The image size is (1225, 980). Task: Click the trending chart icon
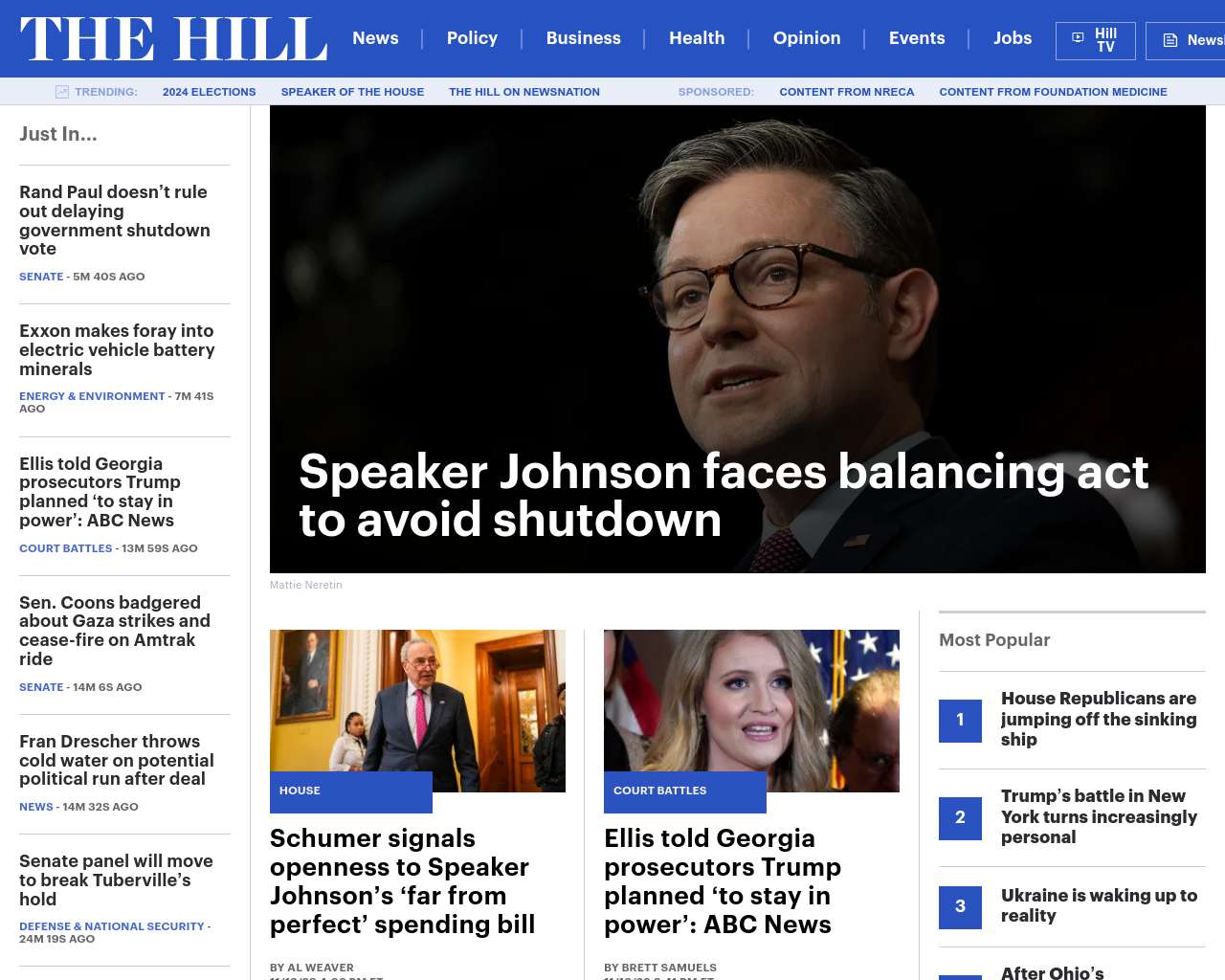[x=62, y=92]
